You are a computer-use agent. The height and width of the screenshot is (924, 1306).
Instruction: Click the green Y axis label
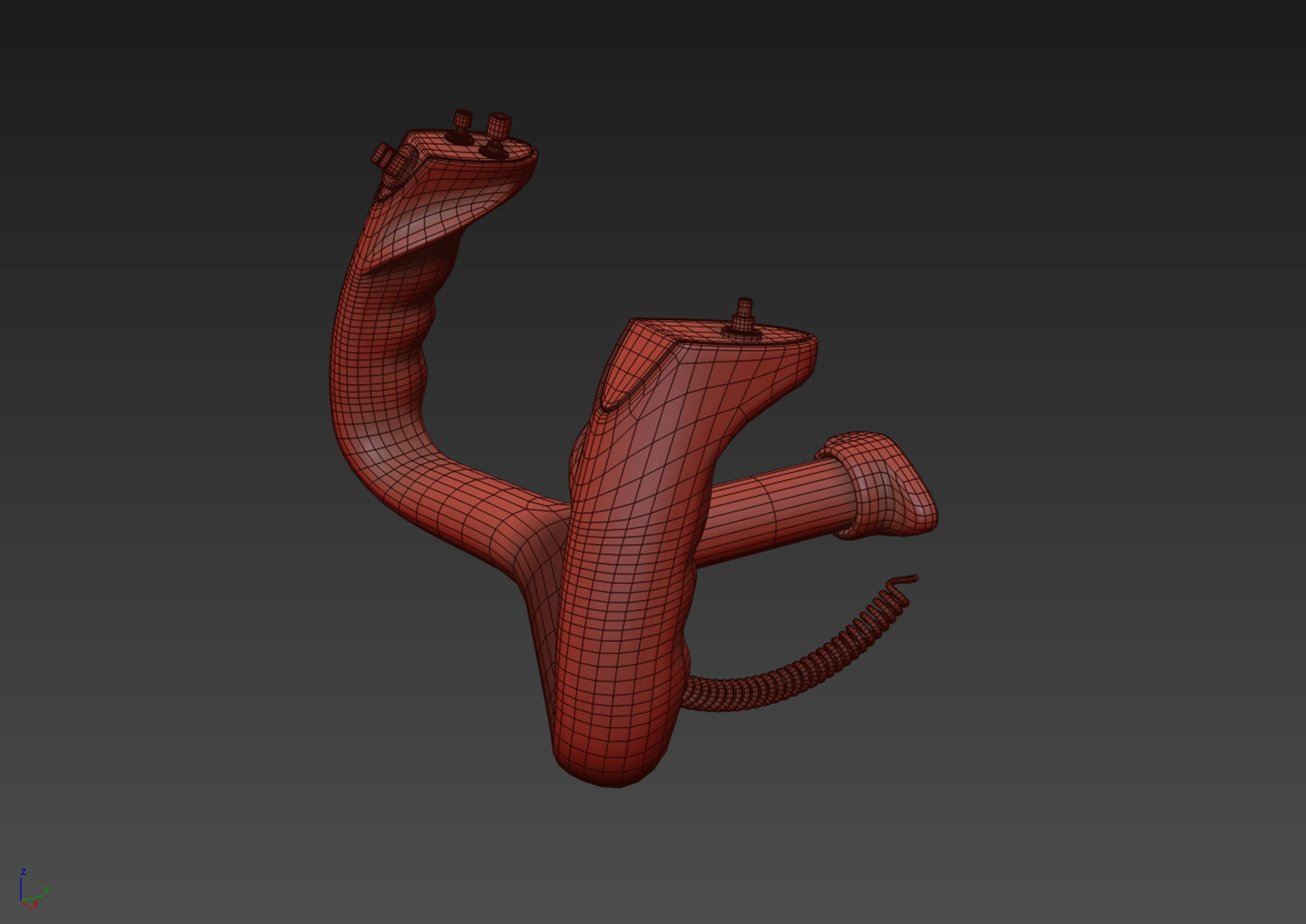pyautogui.click(x=46, y=889)
